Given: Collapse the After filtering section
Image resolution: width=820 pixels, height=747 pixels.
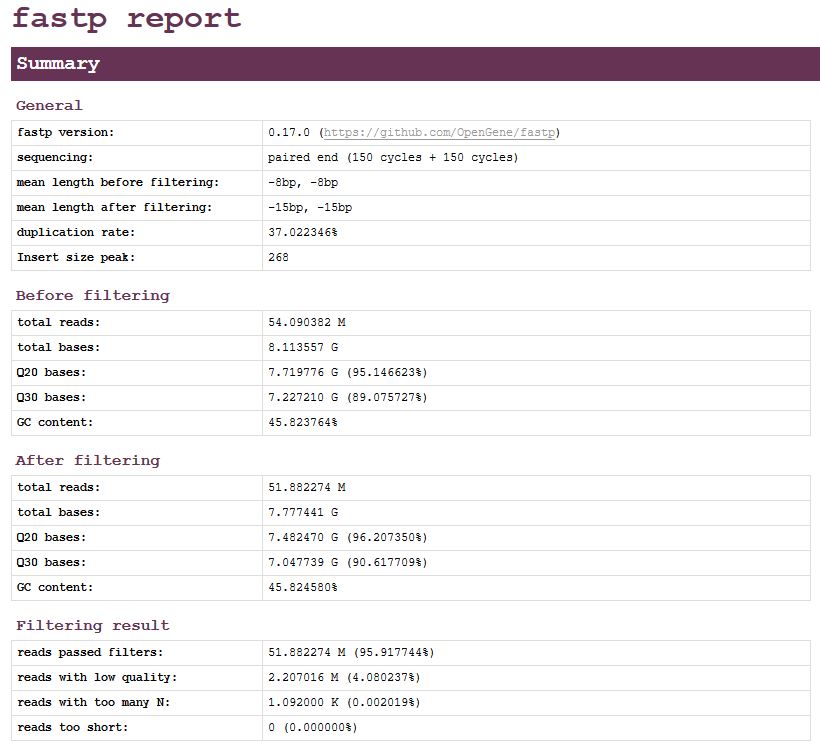Looking at the screenshot, I should click(88, 461).
